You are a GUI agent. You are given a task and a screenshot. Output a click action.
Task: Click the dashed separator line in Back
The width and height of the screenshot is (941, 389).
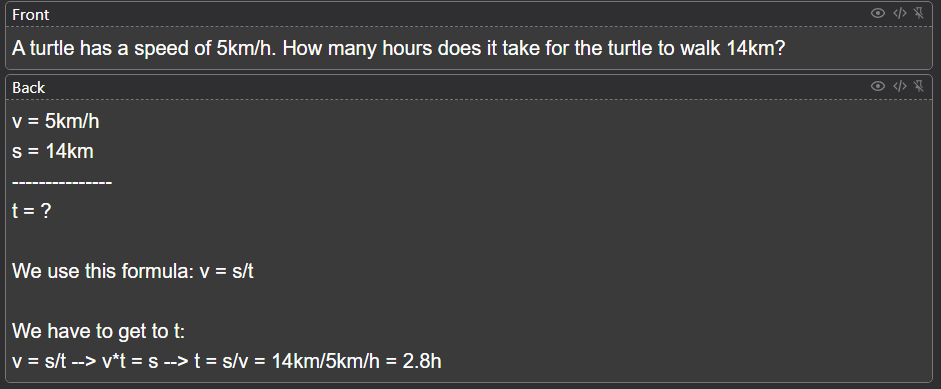(x=62, y=181)
